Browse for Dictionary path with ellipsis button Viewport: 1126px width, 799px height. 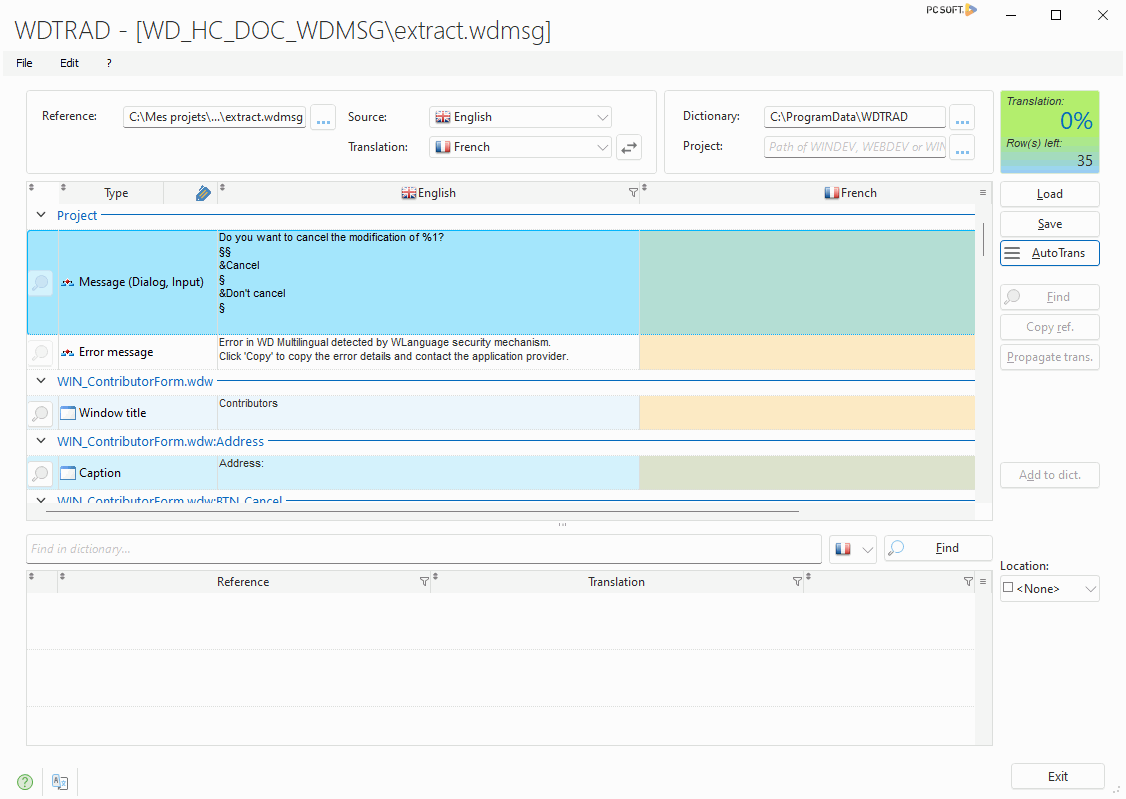[962, 117]
